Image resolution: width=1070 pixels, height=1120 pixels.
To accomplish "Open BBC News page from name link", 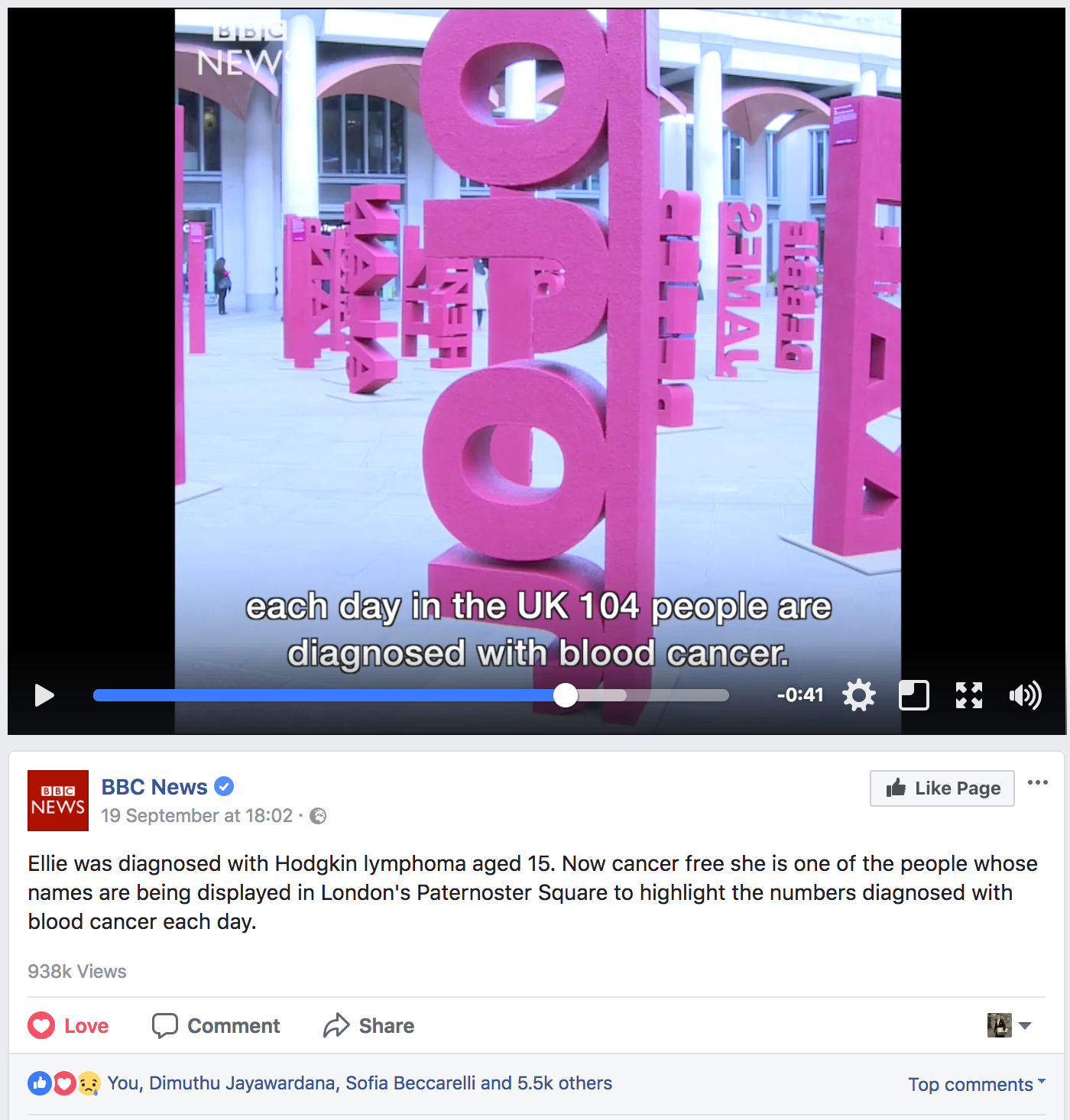I will coord(154,787).
